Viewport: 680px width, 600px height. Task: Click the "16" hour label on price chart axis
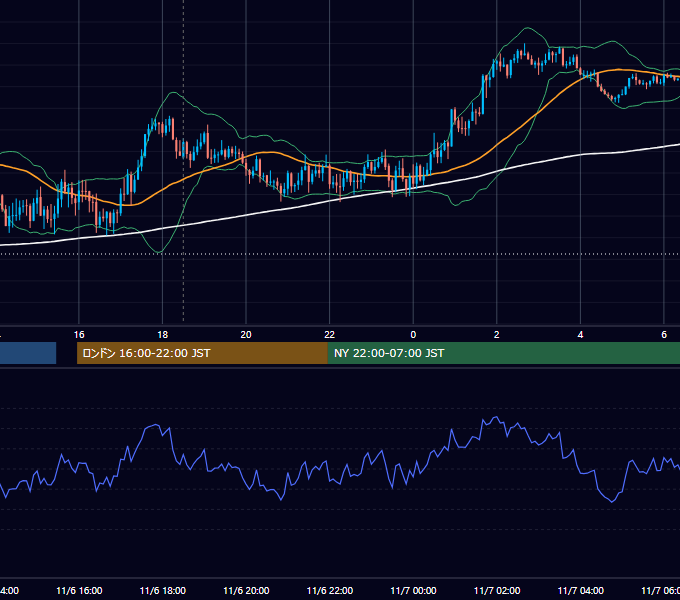pyautogui.click(x=79, y=334)
